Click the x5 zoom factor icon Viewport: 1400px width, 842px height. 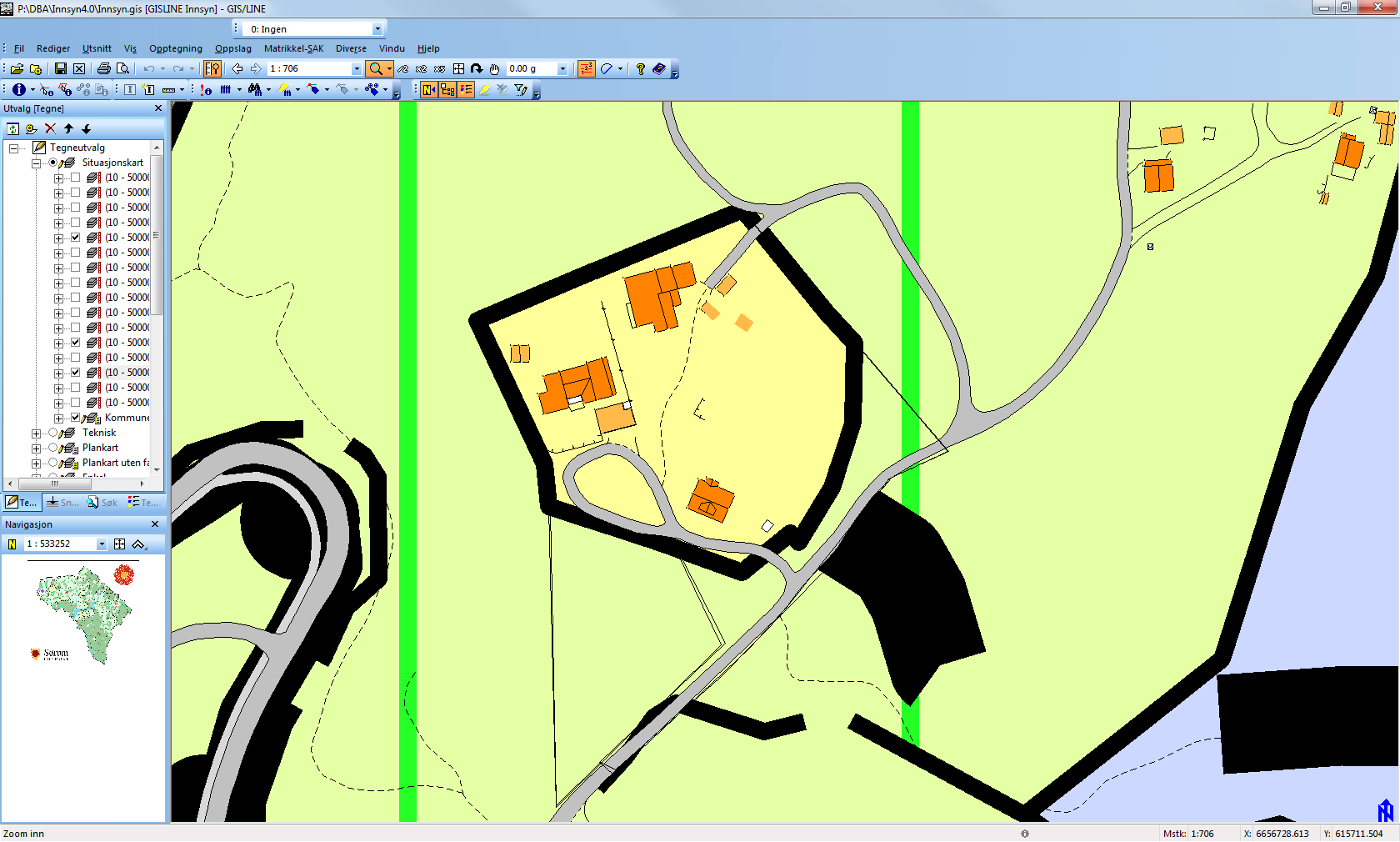point(440,69)
